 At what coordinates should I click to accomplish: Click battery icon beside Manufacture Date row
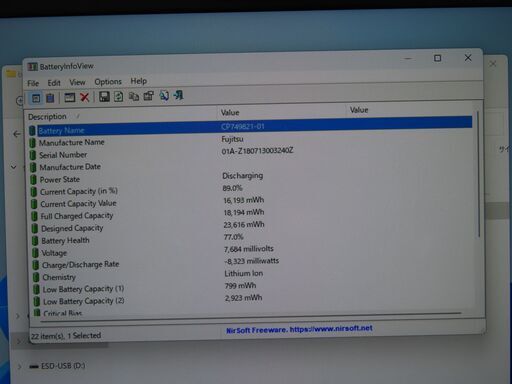[x=33, y=167]
